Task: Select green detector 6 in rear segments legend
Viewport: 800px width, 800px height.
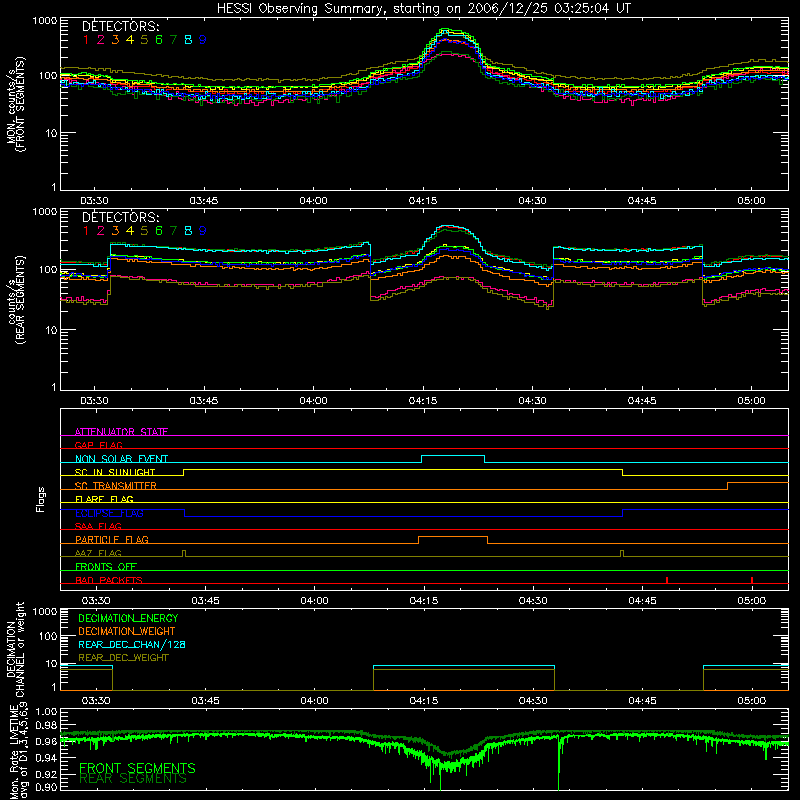Action: pyautogui.click(x=159, y=231)
